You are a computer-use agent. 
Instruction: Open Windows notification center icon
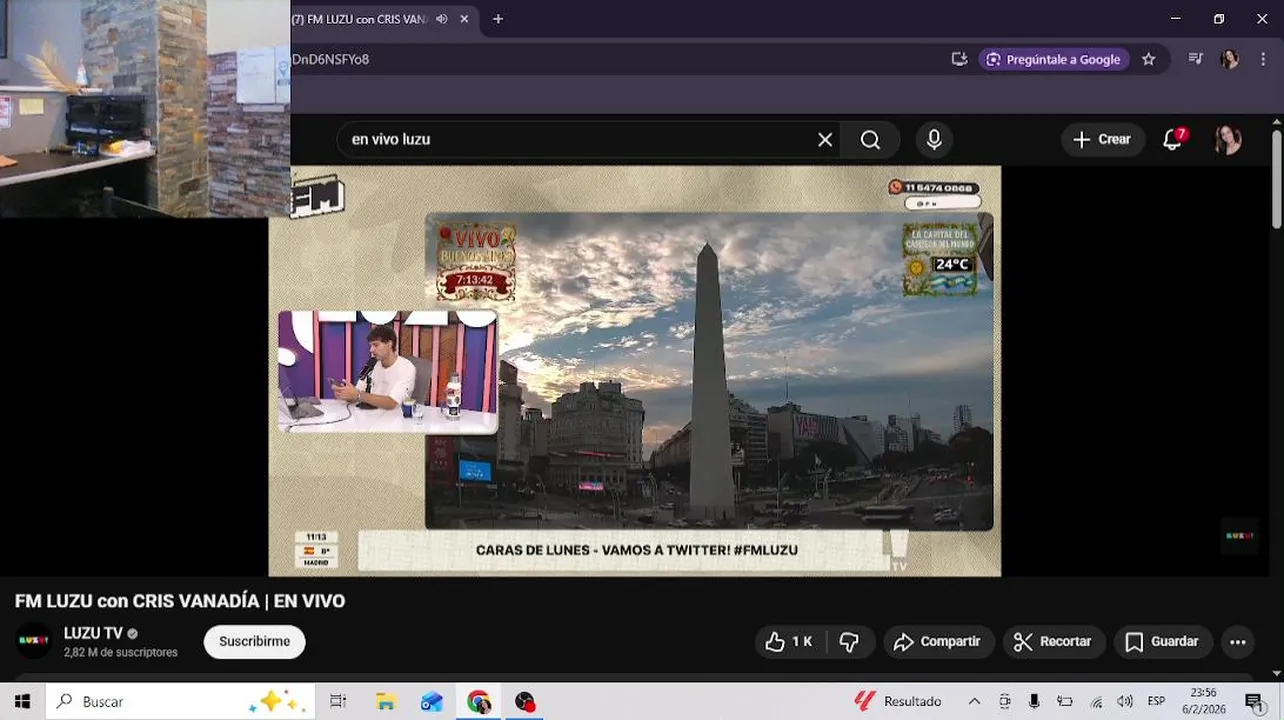[x=1255, y=702]
